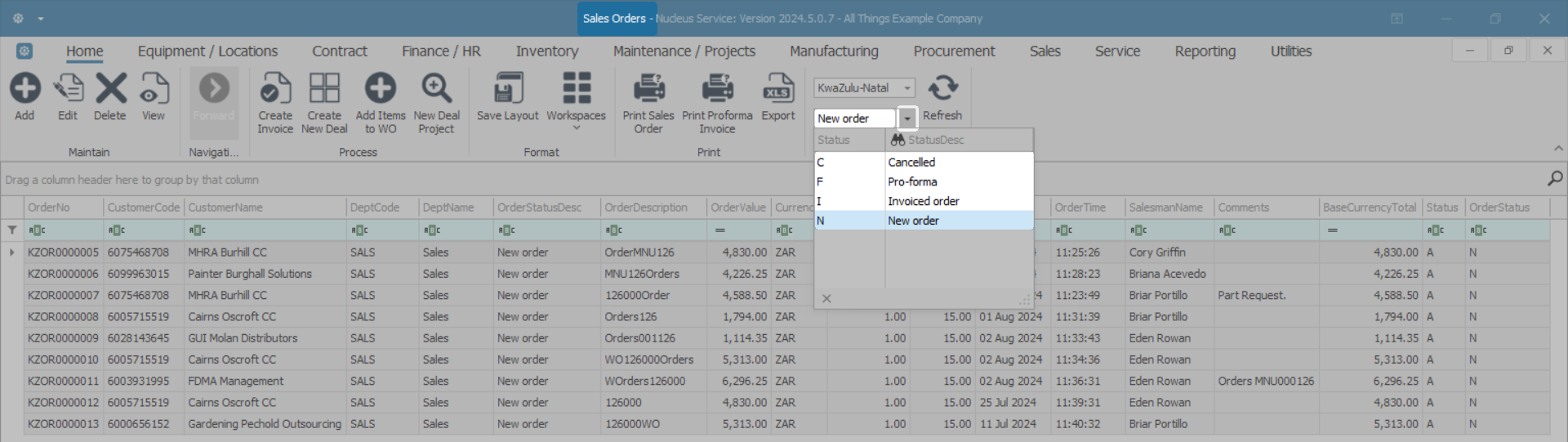Open the KwaZulu-Natal site dropdown
The width and height of the screenshot is (1568, 442).
[906, 87]
